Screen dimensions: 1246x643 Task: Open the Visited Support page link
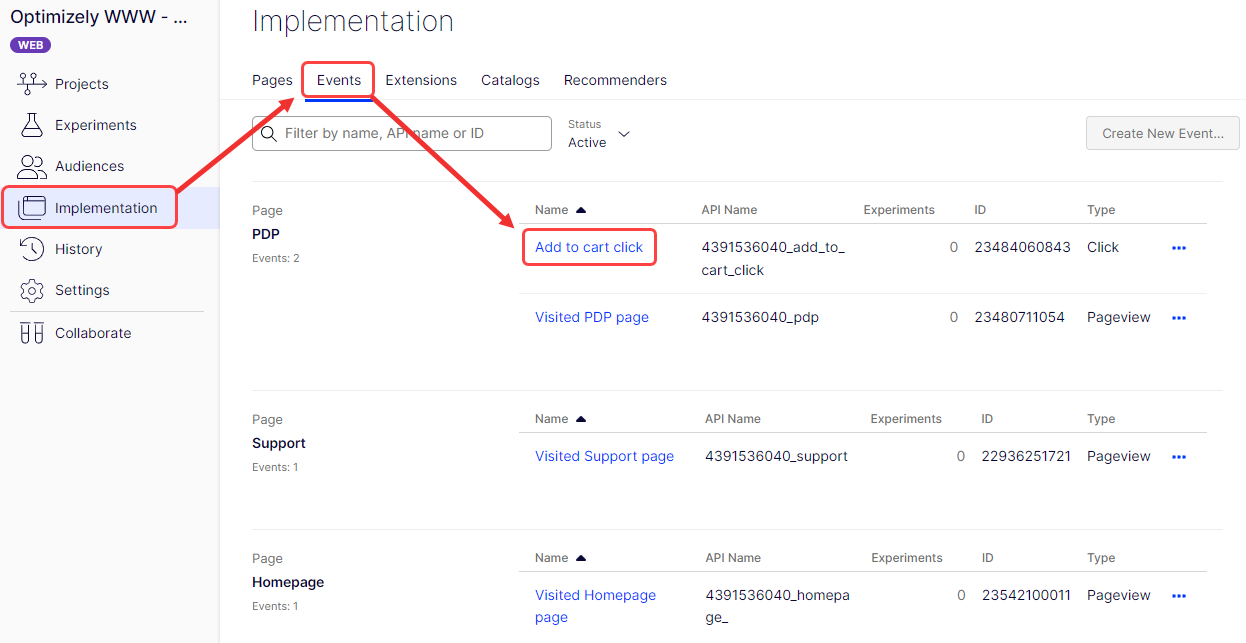click(x=604, y=456)
